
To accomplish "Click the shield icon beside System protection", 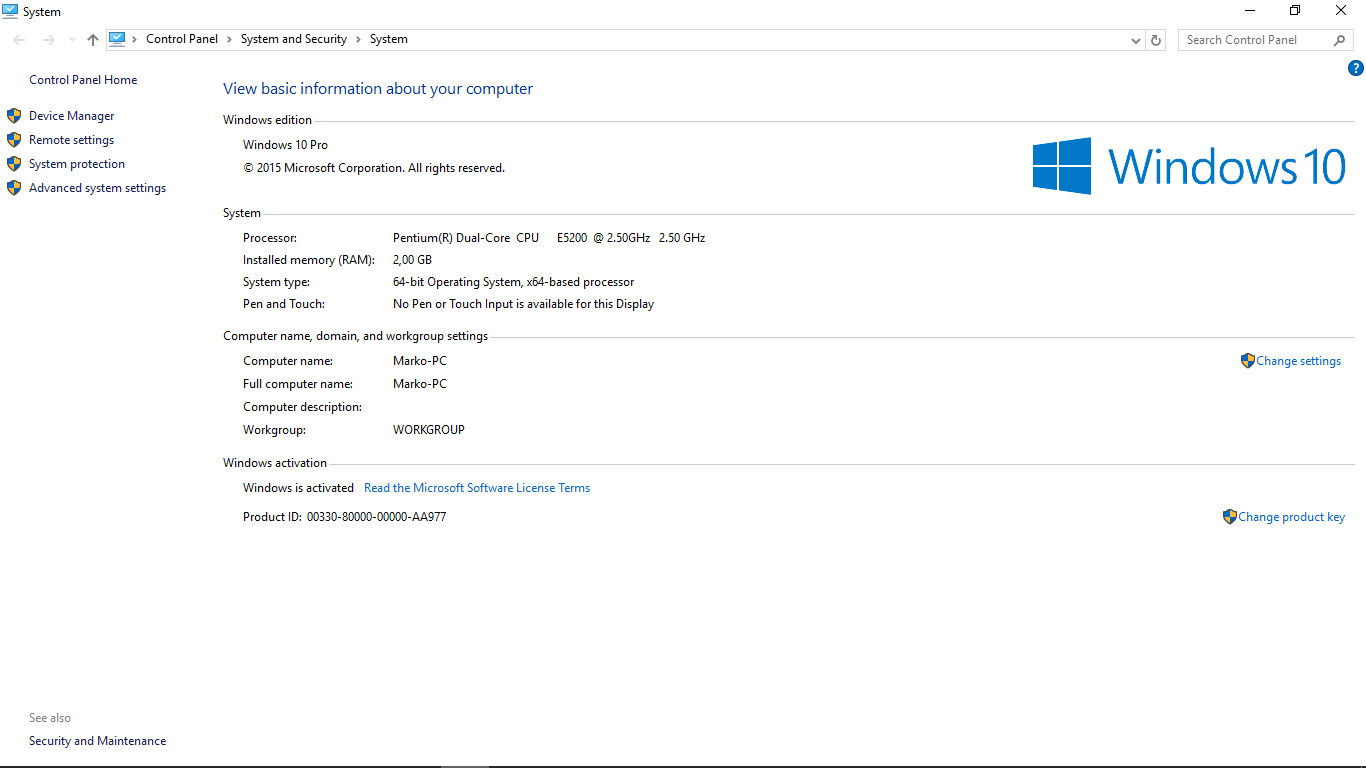I will tap(14, 164).
